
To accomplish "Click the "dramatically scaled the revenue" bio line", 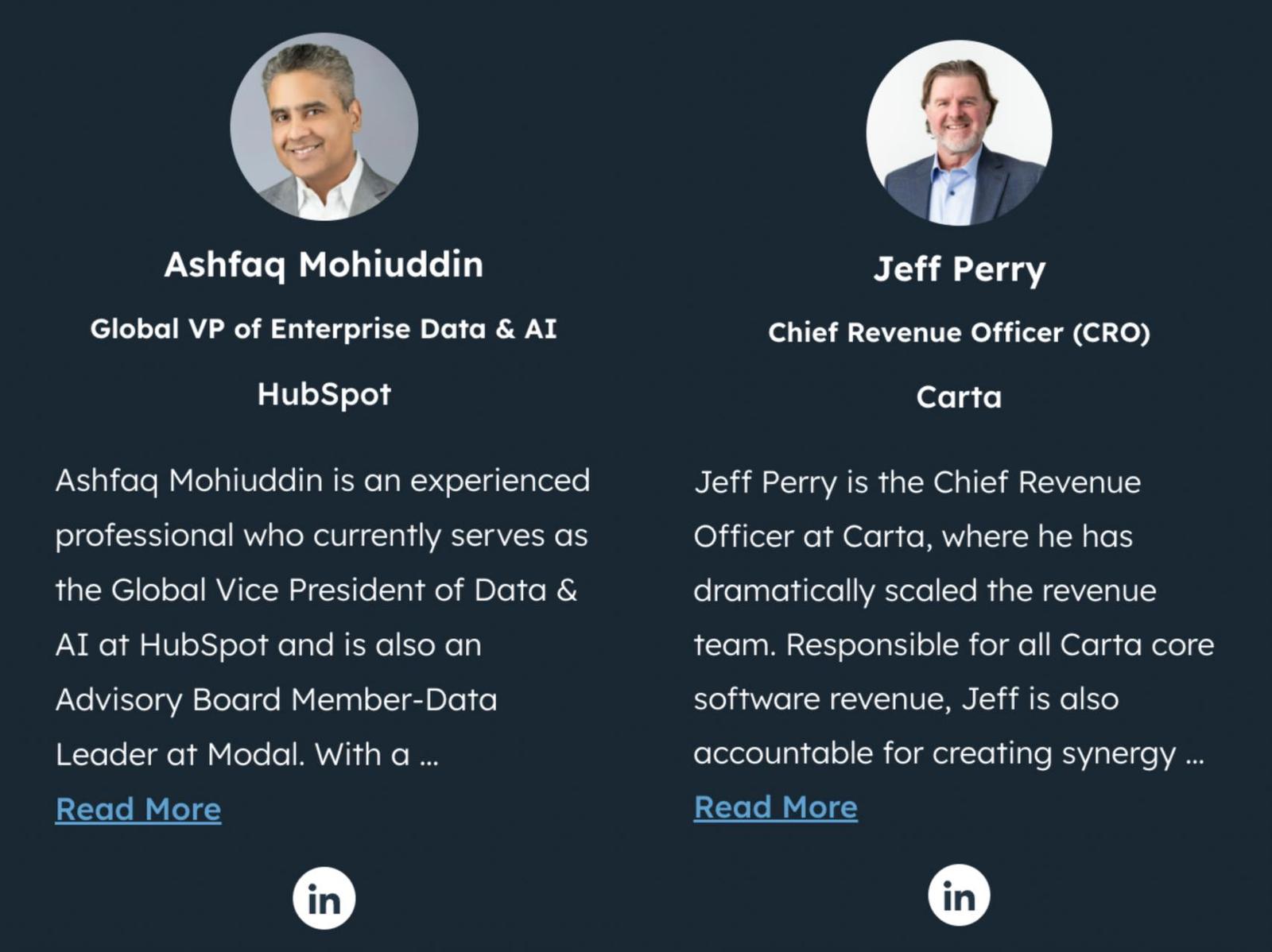I will (925, 590).
